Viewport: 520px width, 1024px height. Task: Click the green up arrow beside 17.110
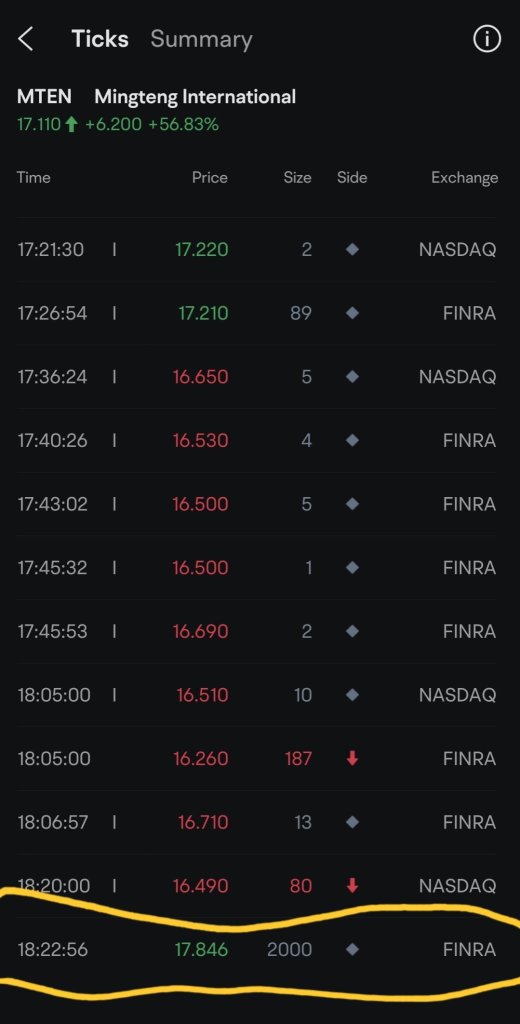point(72,124)
